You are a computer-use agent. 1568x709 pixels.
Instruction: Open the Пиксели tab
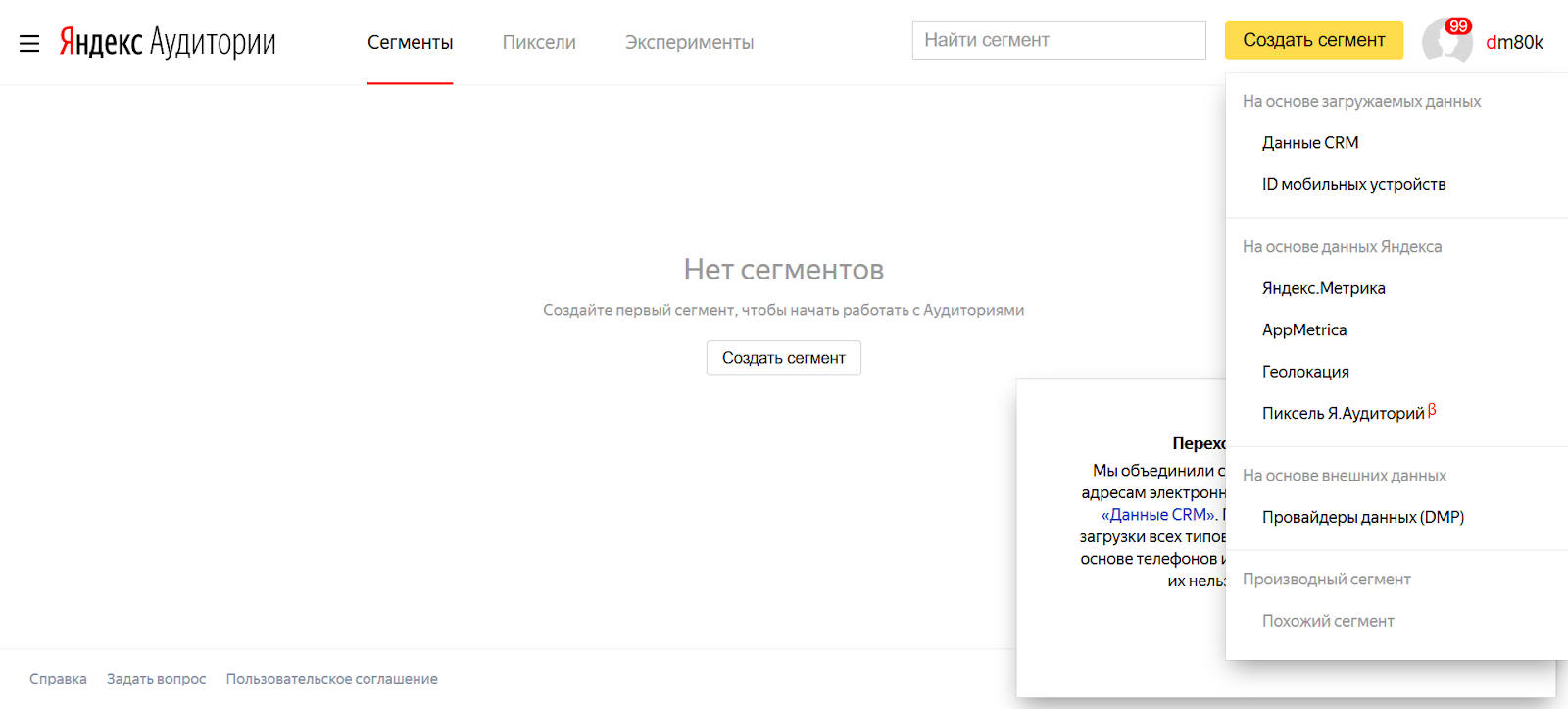[x=539, y=42]
